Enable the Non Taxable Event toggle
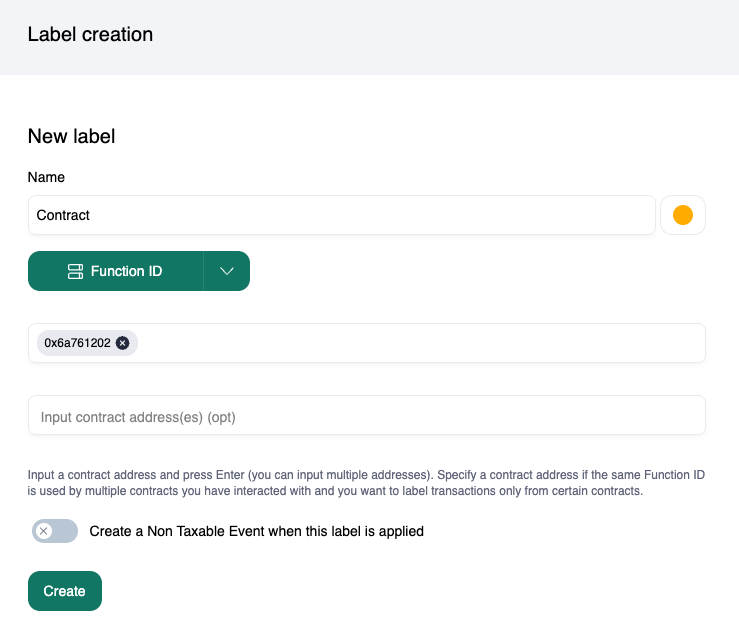739x633 pixels. [55, 531]
